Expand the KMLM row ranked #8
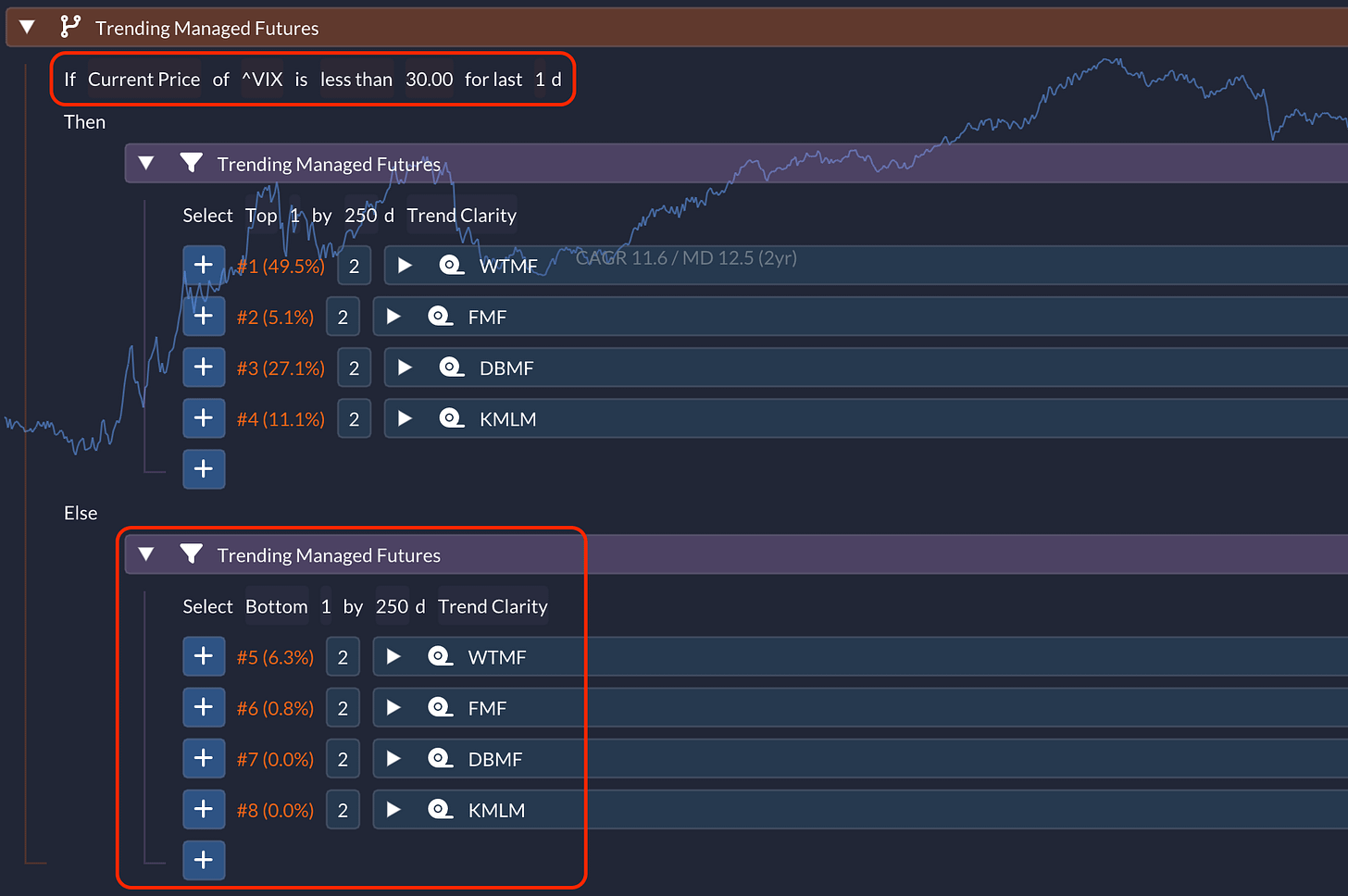The height and width of the screenshot is (896, 1348). 393,810
